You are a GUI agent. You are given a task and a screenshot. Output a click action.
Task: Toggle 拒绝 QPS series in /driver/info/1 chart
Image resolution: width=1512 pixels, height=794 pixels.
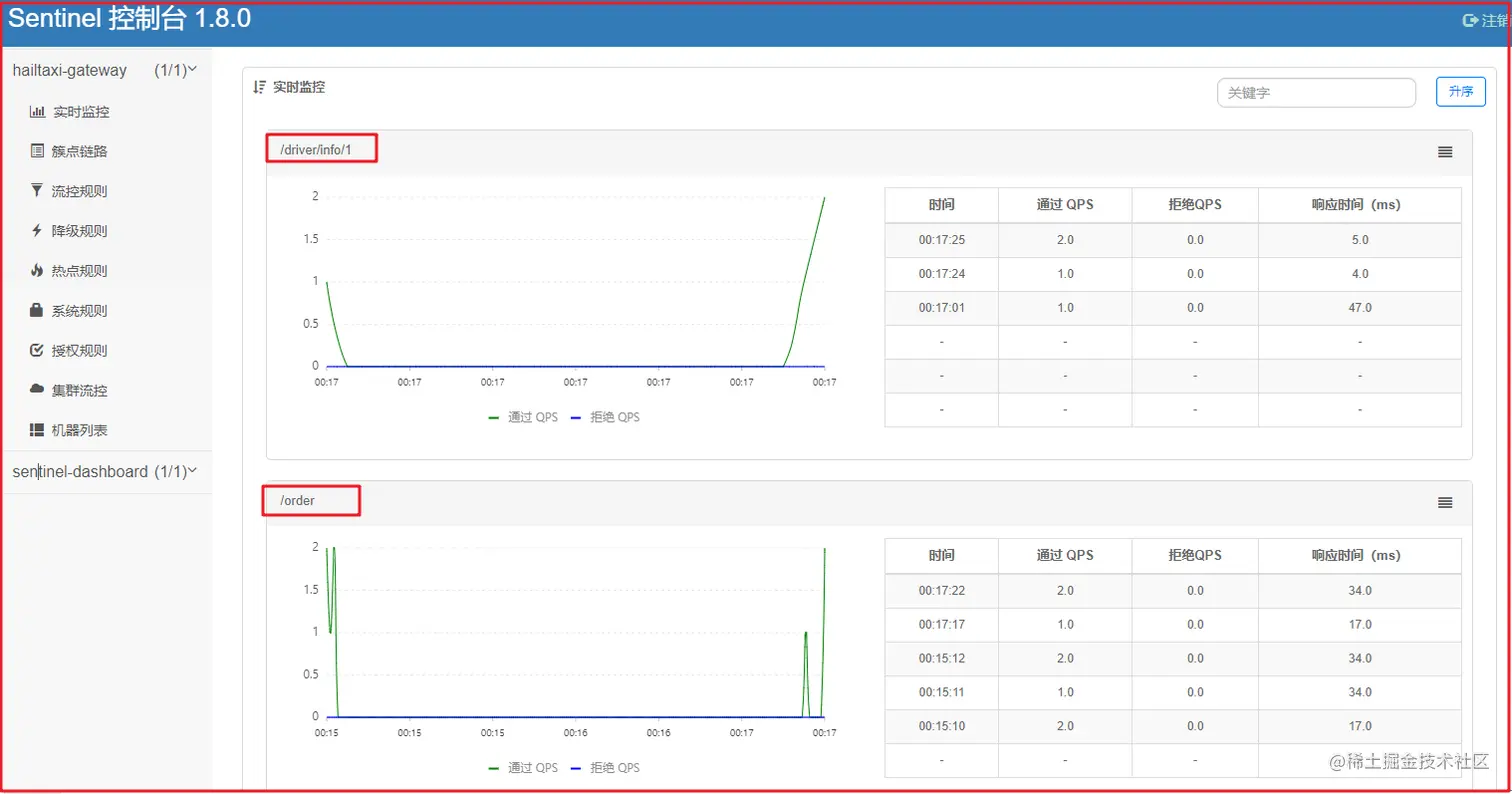coord(604,417)
